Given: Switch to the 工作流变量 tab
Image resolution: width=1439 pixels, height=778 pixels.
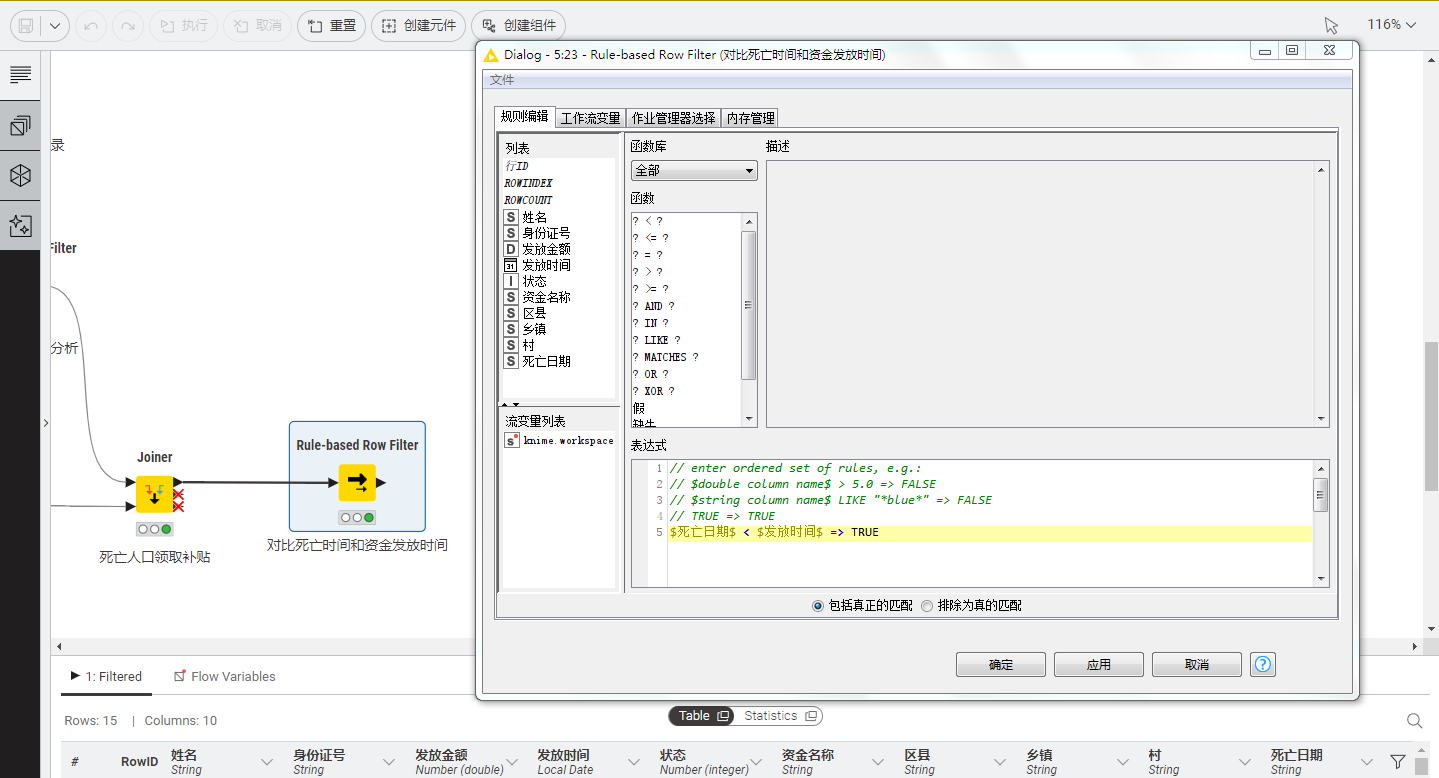Looking at the screenshot, I should point(590,118).
